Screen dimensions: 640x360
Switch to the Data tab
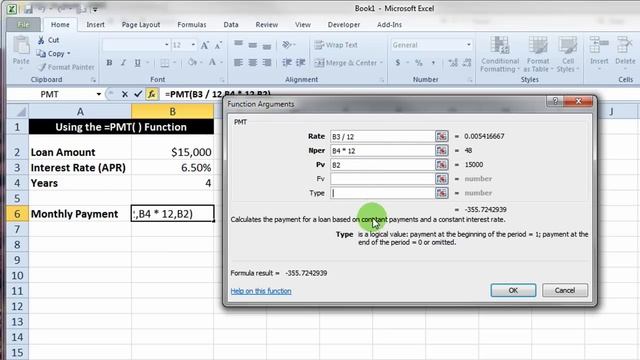[x=231, y=24]
